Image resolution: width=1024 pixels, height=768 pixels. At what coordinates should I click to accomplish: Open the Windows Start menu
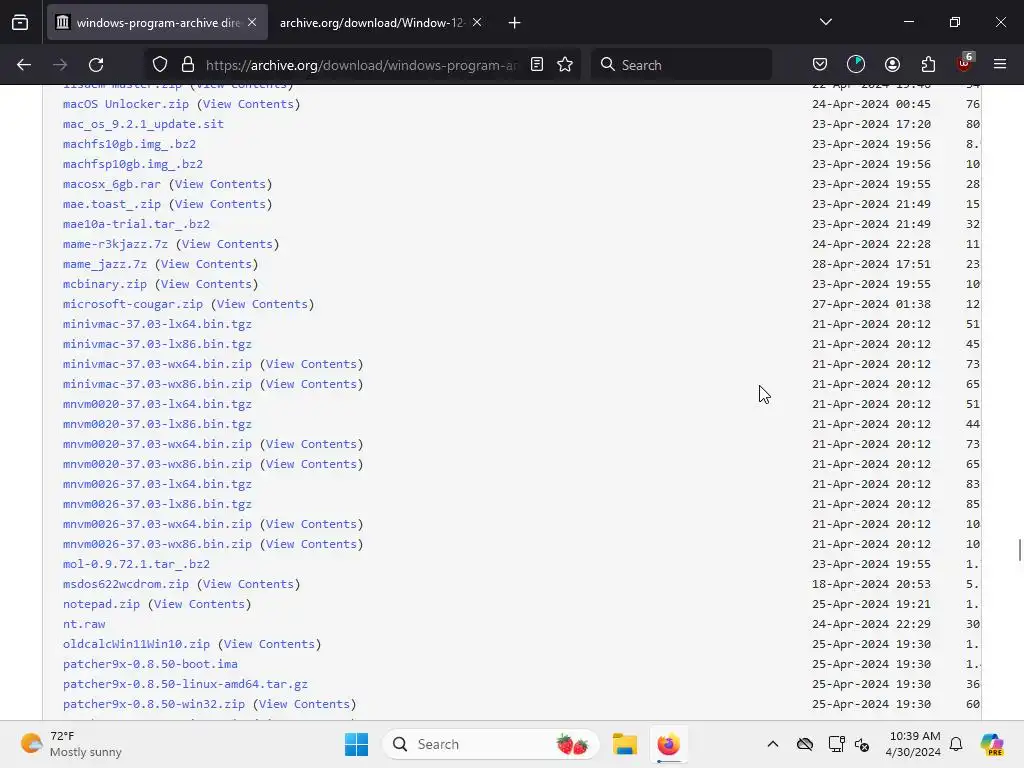357,744
